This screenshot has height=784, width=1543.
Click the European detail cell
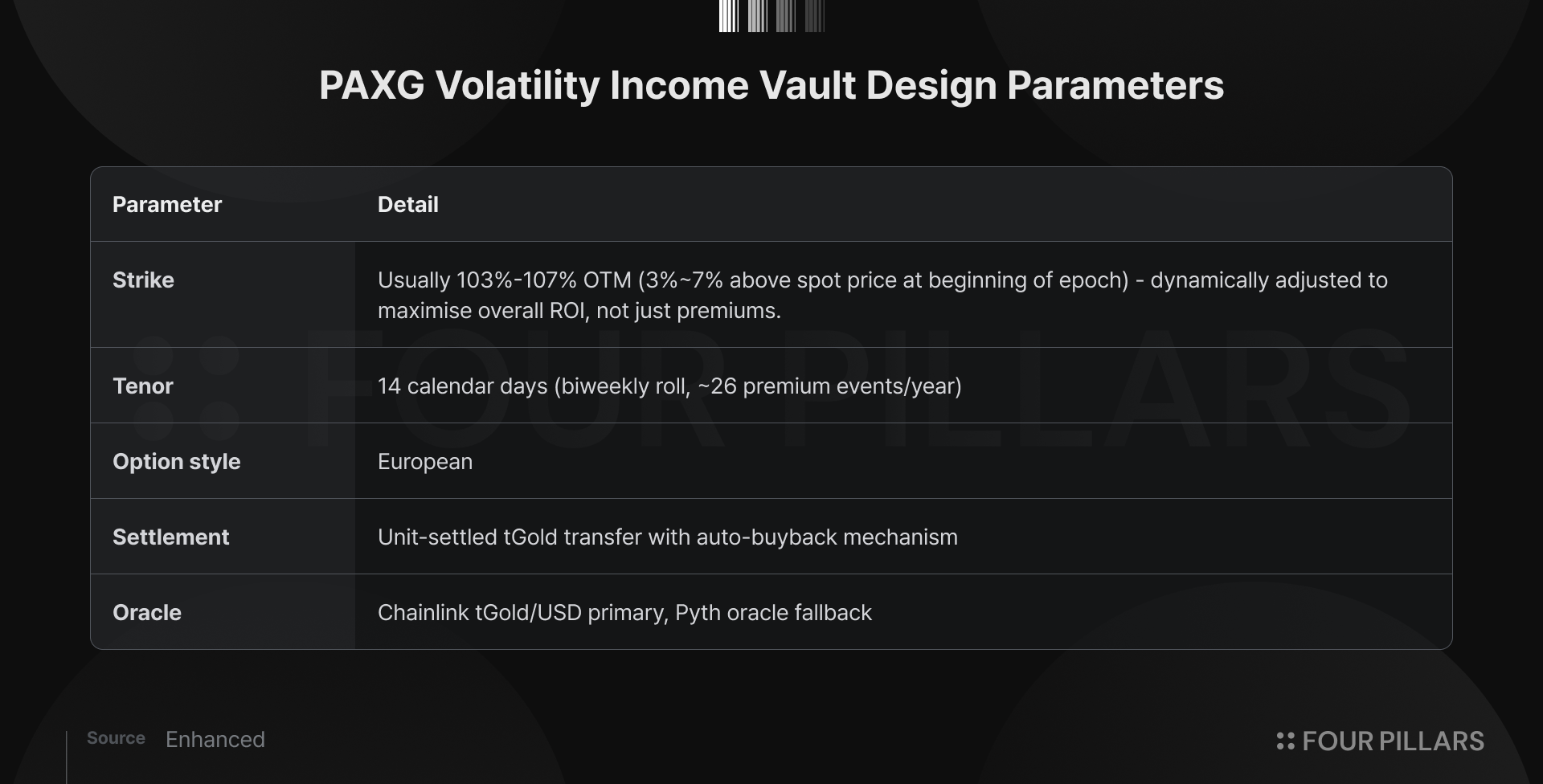click(x=425, y=462)
